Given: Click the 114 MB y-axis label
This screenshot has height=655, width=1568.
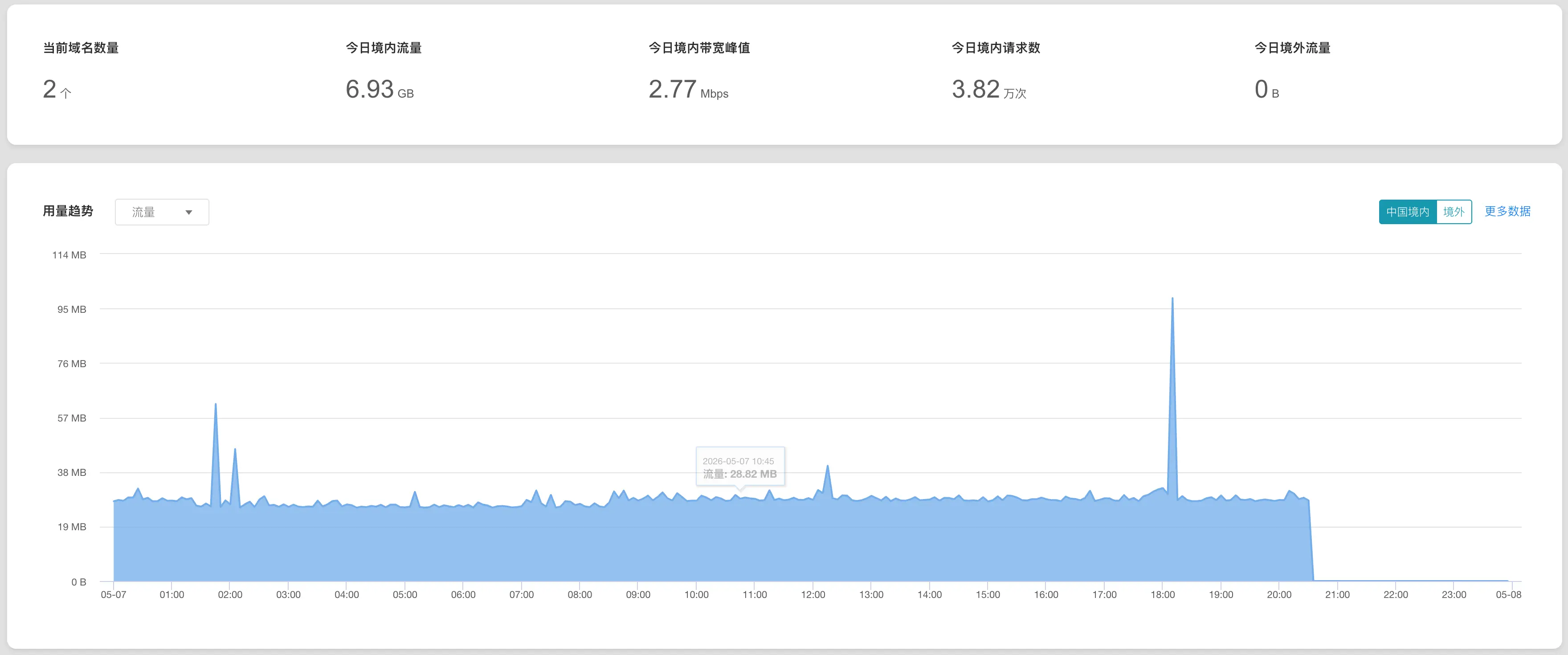Looking at the screenshot, I should [x=69, y=255].
